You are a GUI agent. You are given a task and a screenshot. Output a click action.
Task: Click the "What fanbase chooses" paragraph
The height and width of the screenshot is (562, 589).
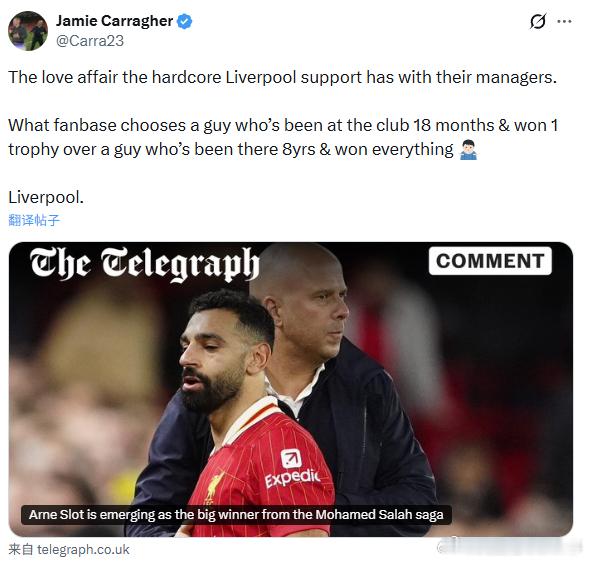283,137
